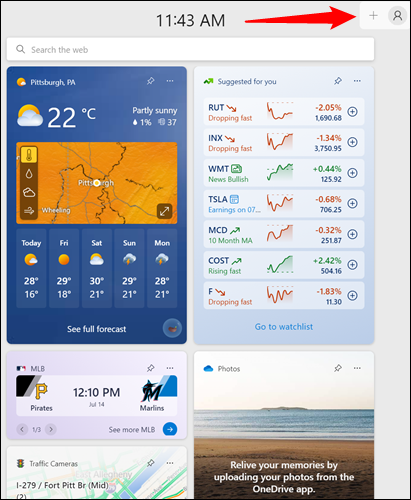Pin the Photos widget
The width and height of the screenshot is (411, 500).
point(338,368)
